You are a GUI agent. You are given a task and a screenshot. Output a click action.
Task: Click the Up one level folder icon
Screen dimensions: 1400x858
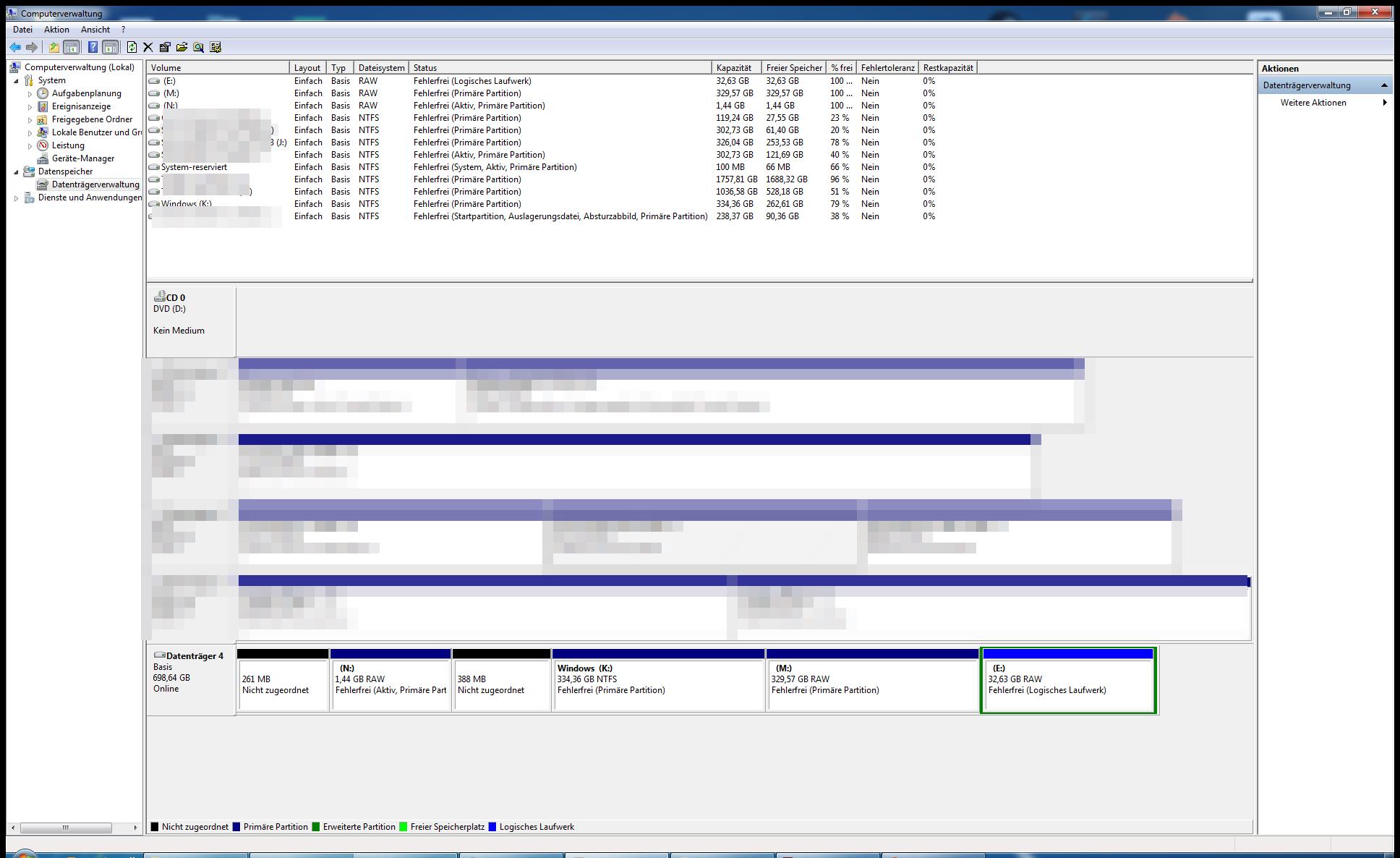pyautogui.click(x=54, y=47)
